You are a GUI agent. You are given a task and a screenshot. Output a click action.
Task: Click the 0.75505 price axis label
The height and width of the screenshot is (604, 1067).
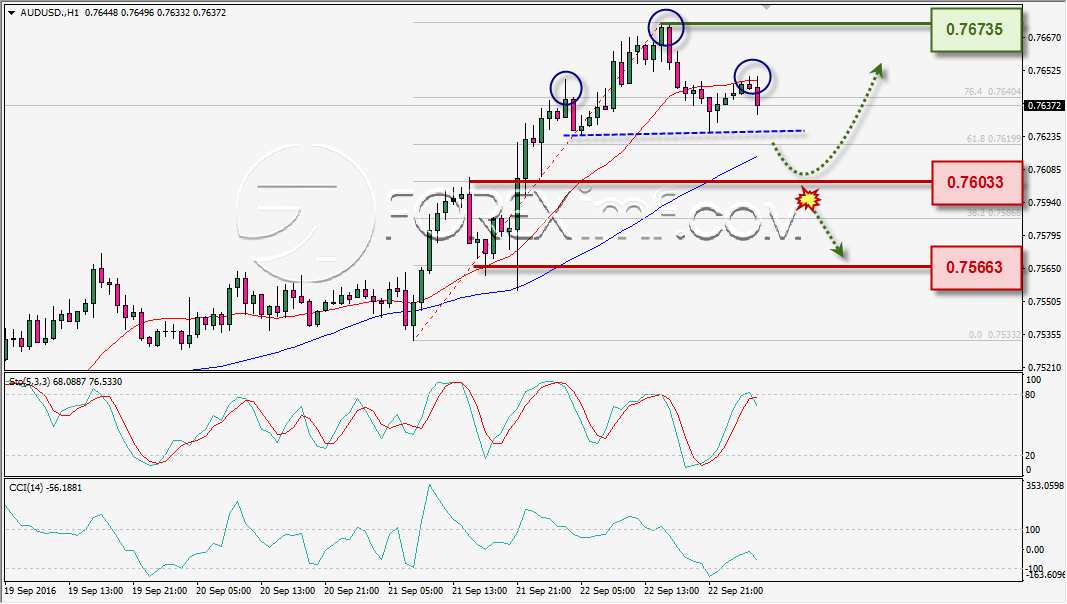click(x=1045, y=301)
